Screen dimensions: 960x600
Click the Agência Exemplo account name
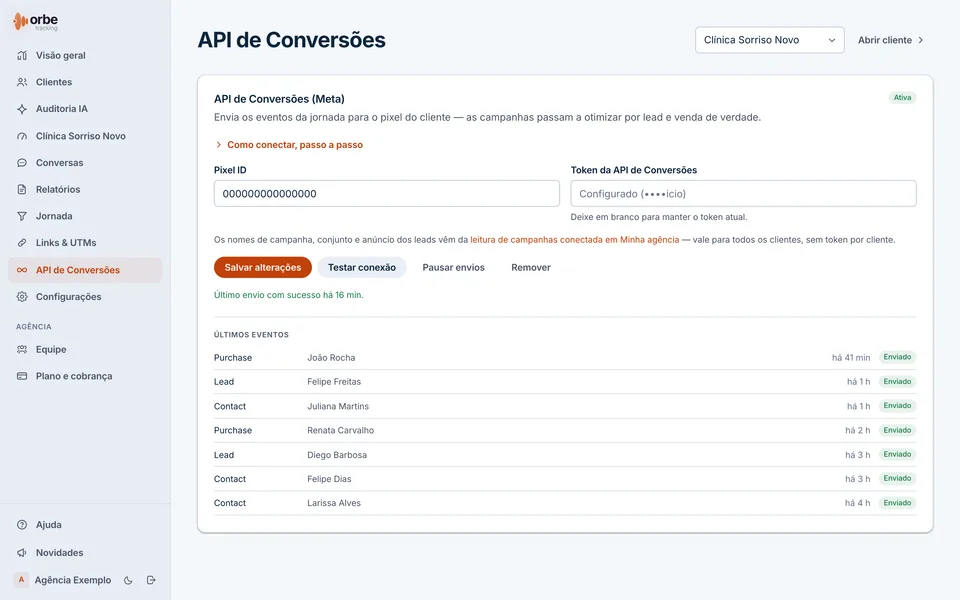tap(73, 580)
